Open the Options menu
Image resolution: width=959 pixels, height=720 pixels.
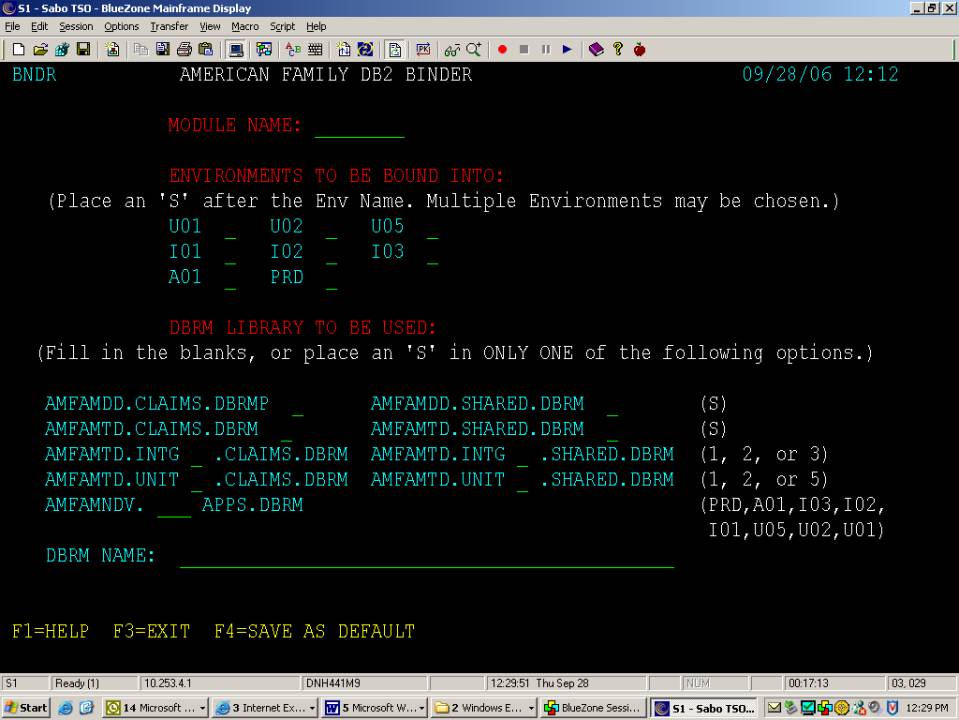click(121, 26)
